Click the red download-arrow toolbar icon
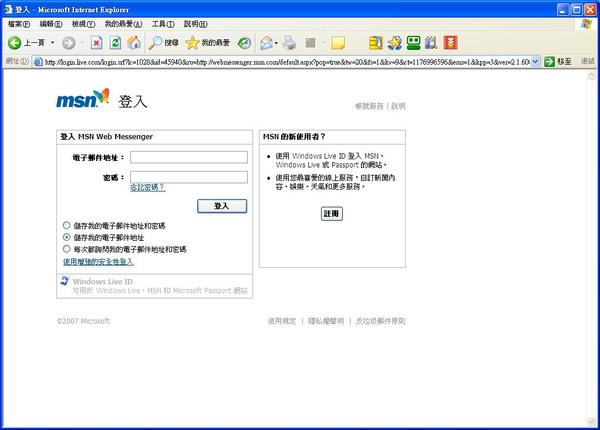The image size is (600, 430). coord(450,43)
